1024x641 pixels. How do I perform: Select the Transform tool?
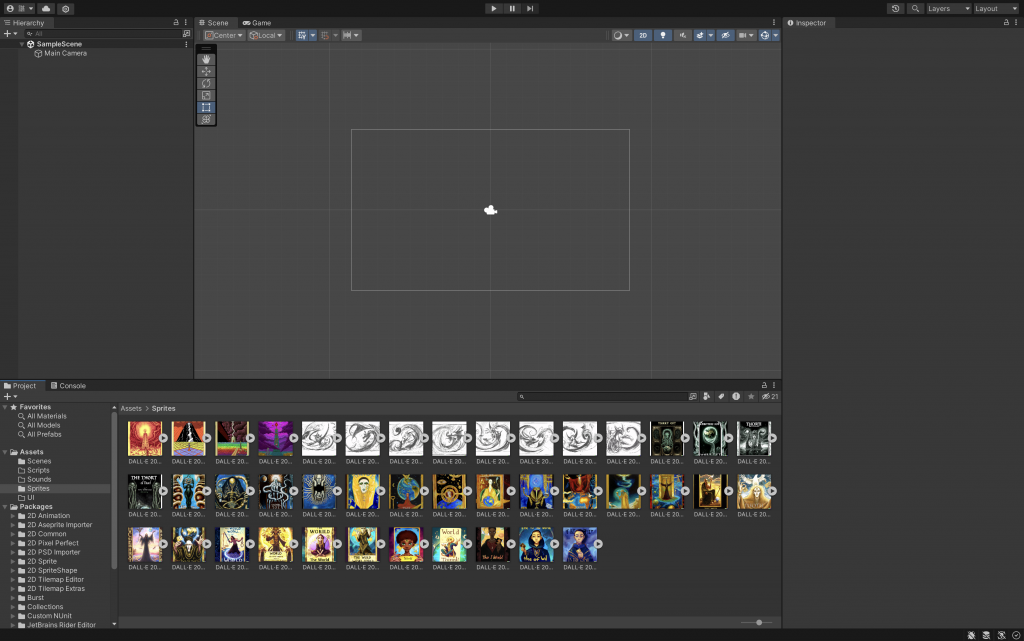coord(206,119)
